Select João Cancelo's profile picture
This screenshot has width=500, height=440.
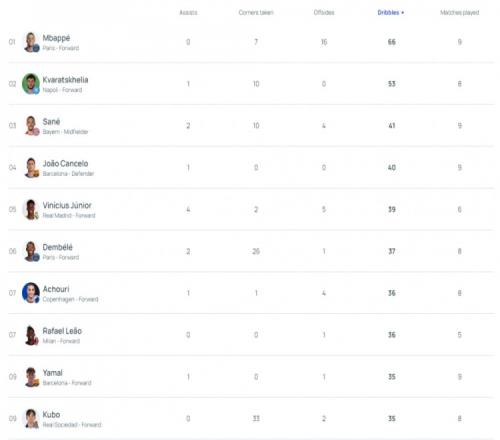point(31,167)
